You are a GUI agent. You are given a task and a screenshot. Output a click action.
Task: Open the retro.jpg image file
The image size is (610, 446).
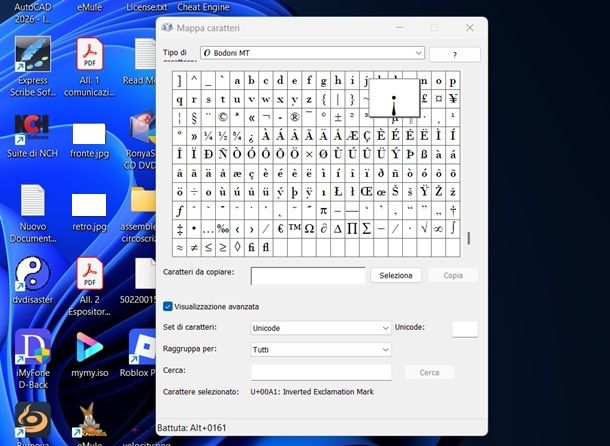[89, 205]
